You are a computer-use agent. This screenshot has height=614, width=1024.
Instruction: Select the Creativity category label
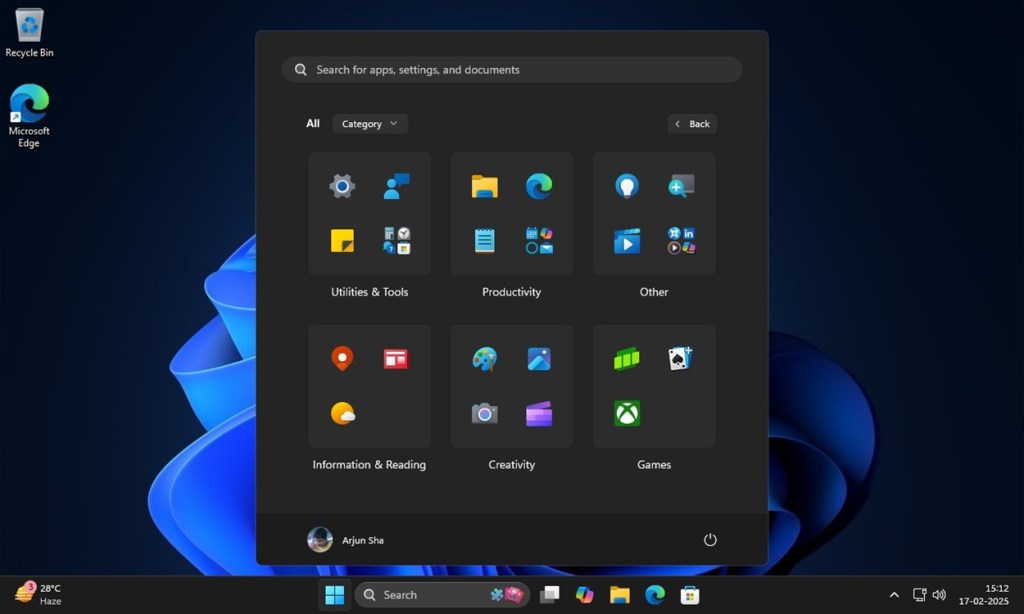click(x=511, y=464)
